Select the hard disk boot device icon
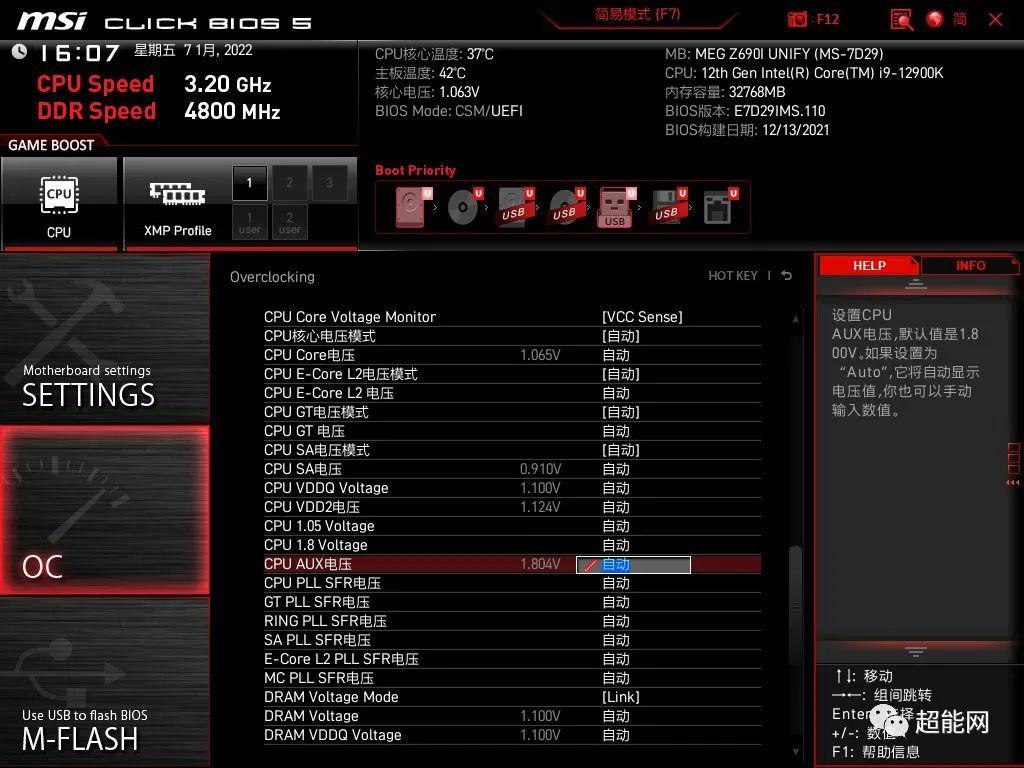1024x768 pixels. (413, 207)
